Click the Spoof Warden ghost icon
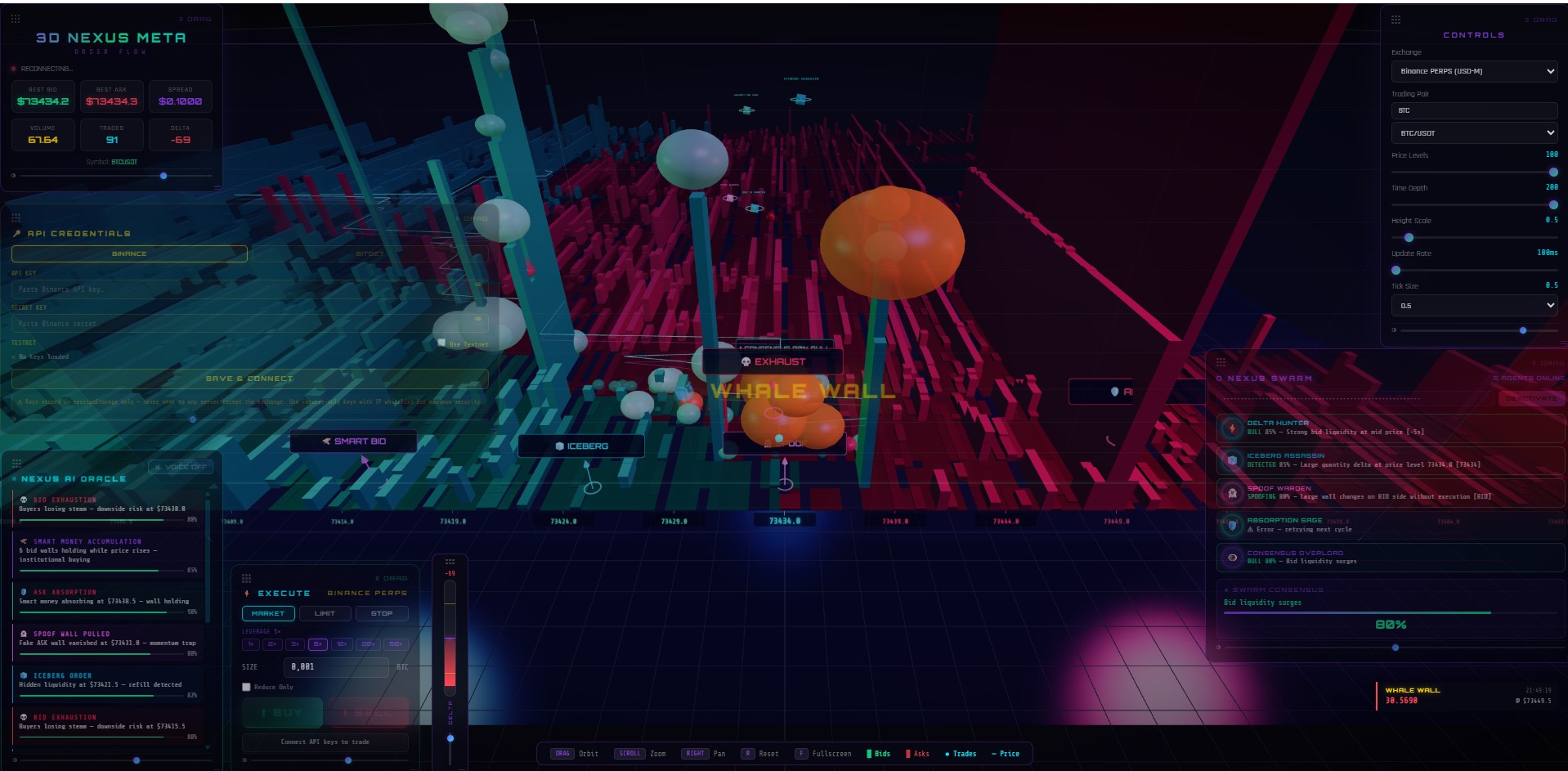This screenshot has width=1568, height=771. 1232,493
